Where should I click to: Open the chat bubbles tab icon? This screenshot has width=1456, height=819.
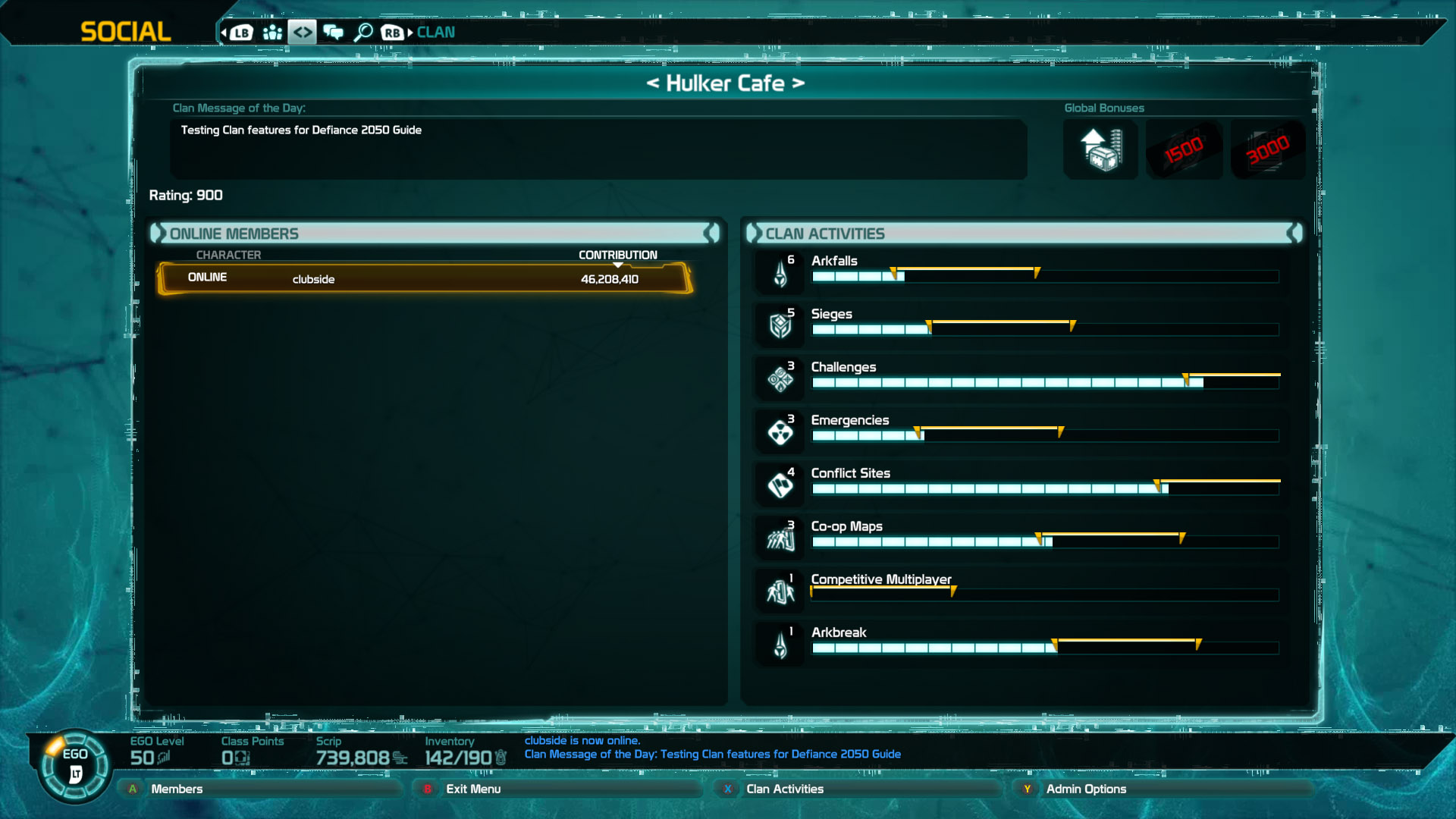(x=333, y=33)
